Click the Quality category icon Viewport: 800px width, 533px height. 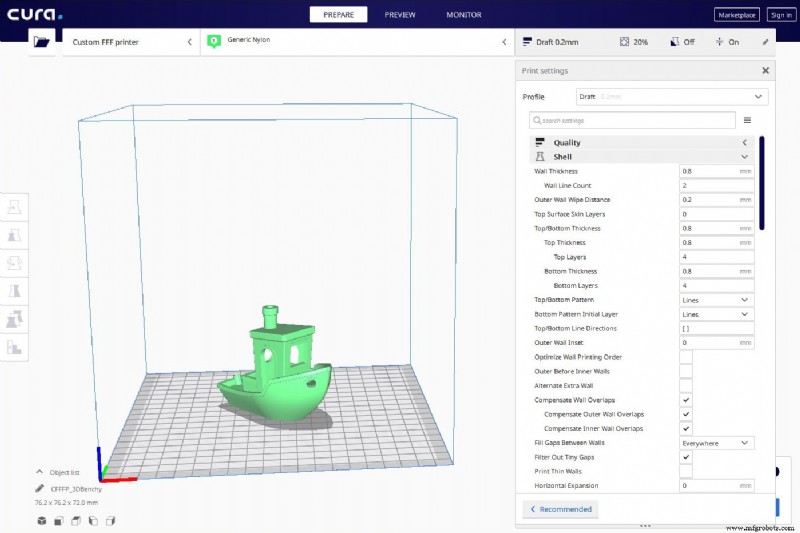tap(540, 142)
